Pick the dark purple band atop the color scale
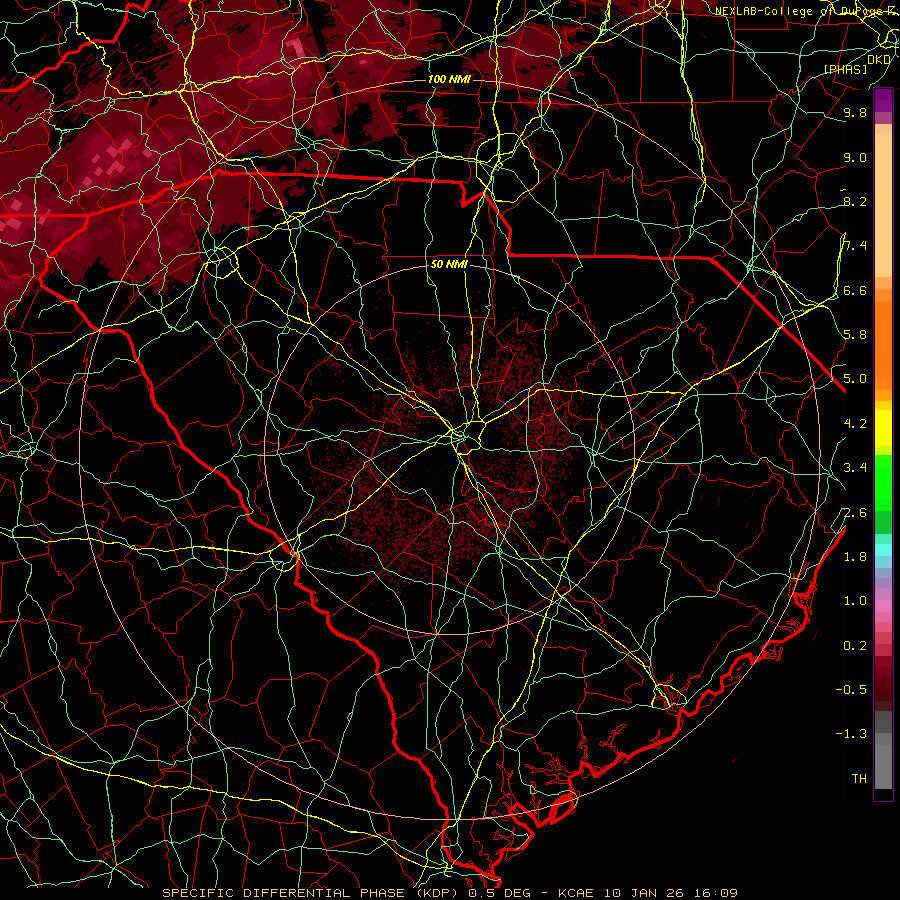The width and height of the screenshot is (900, 900). [x=883, y=100]
